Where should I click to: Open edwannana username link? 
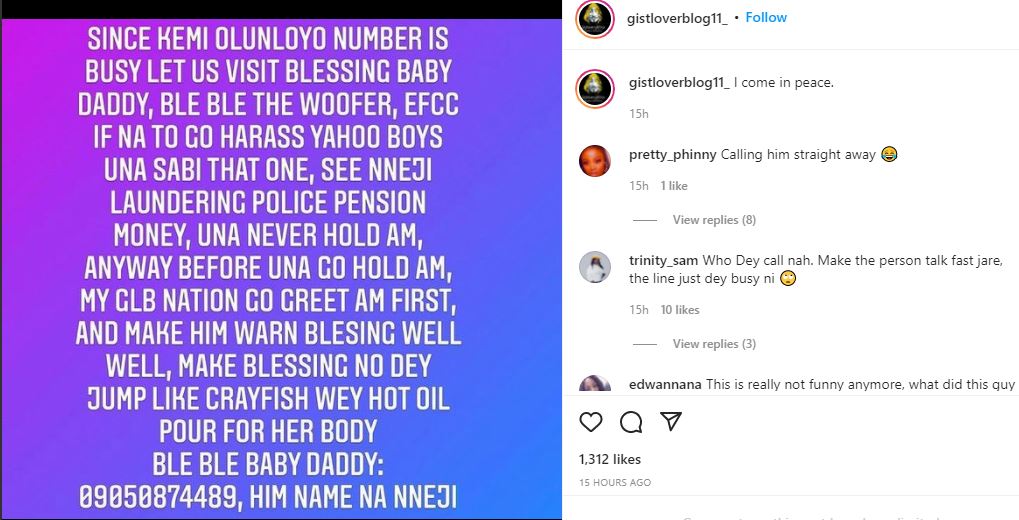[665, 384]
